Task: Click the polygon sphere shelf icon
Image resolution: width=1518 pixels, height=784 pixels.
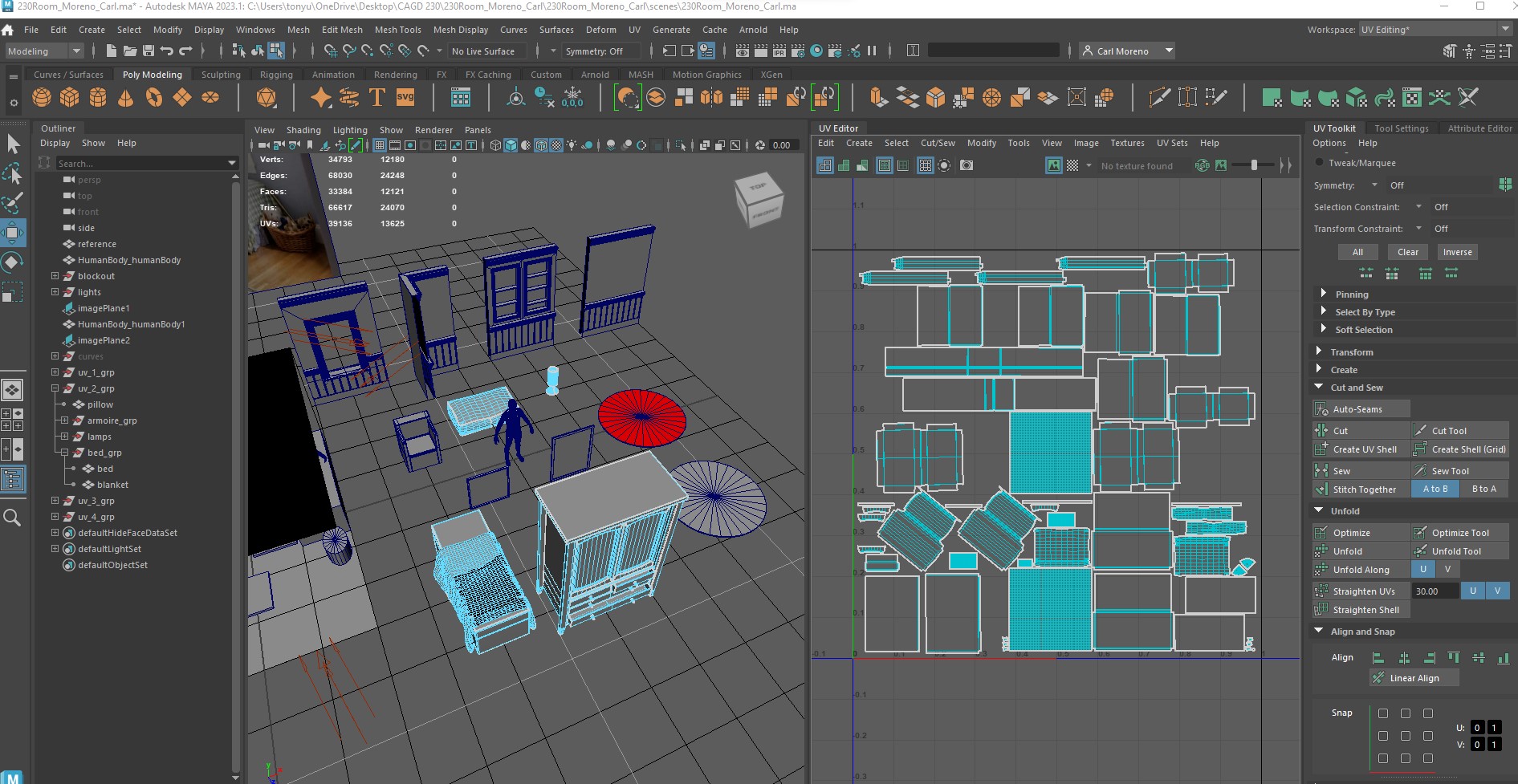Action: [42, 98]
